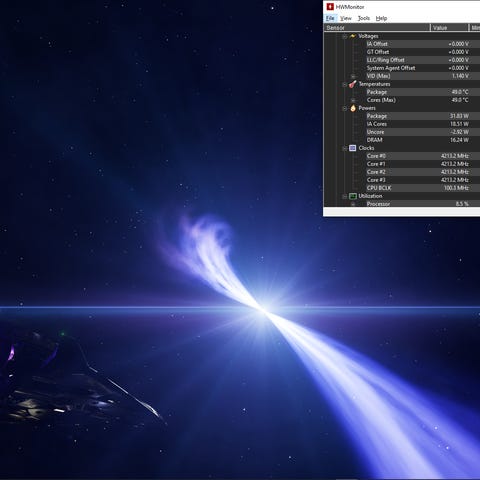The height and width of the screenshot is (480, 480).
Task: Click the 31.83 W package power value
Action: 459,116
